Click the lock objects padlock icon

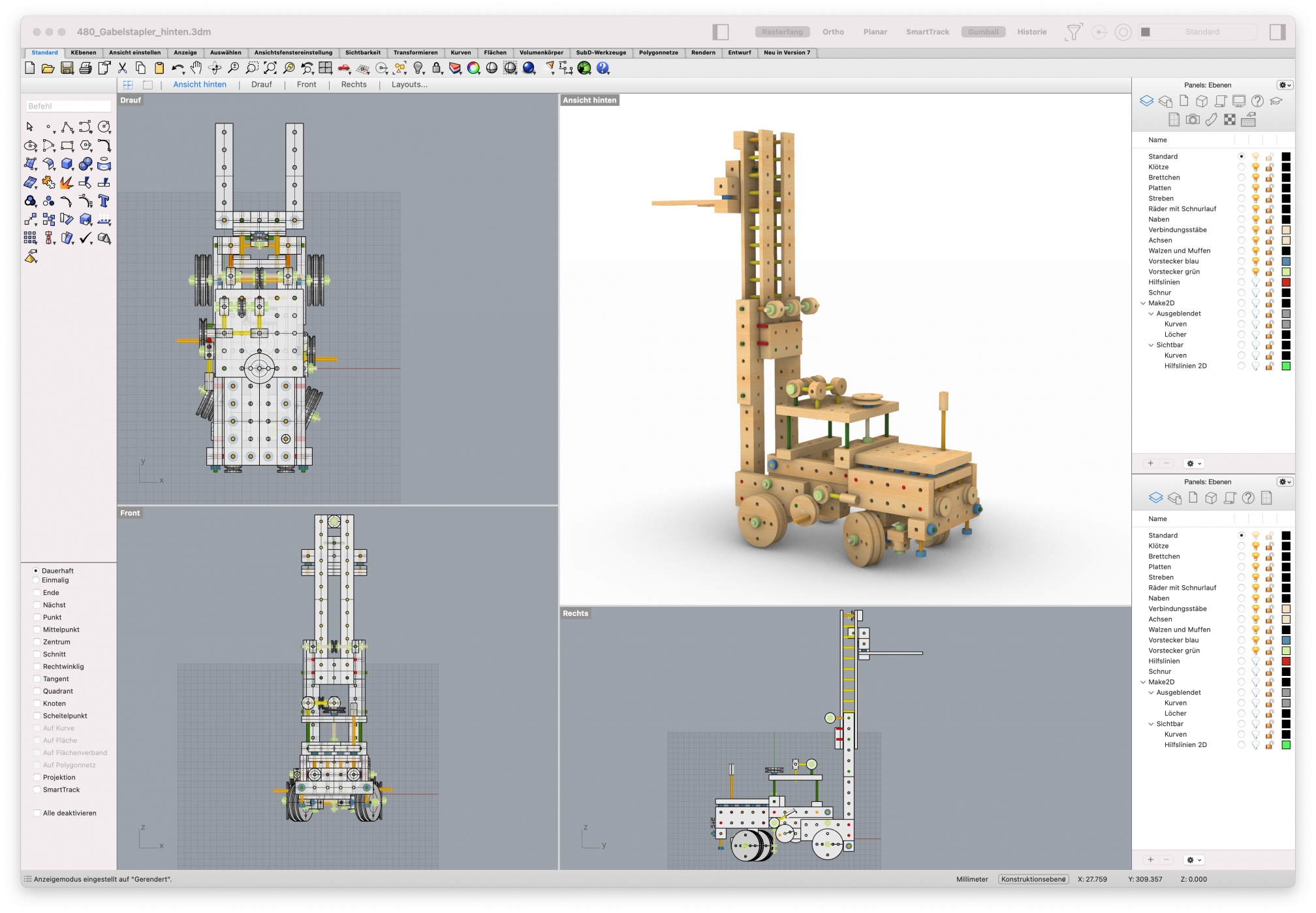437,68
